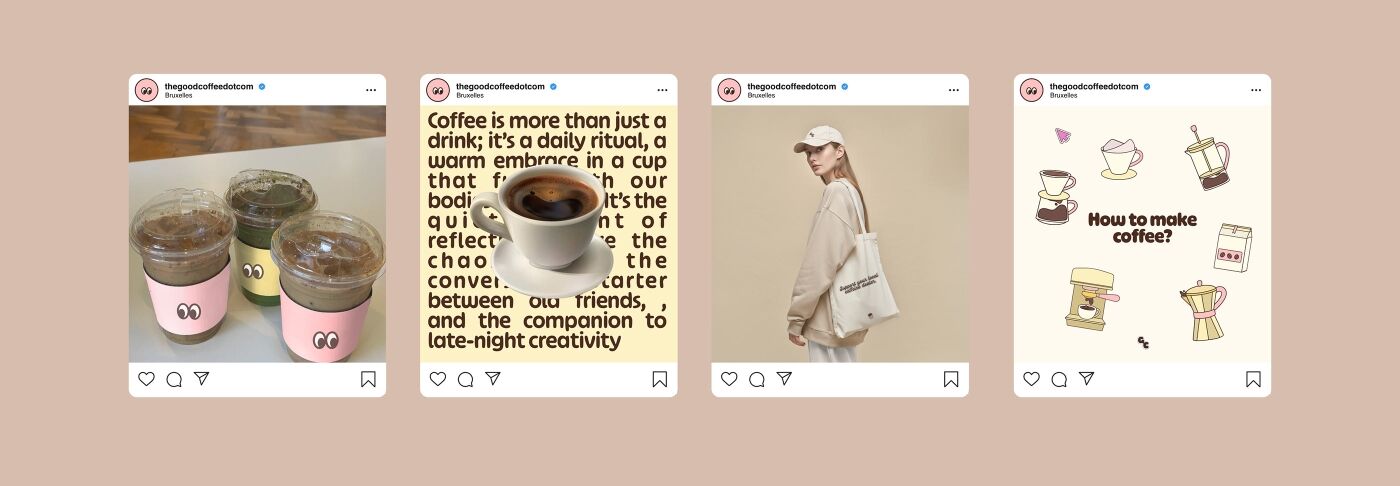The width and height of the screenshot is (1400, 486).
Task: Open three-dot menu on tote bag post
Action: (x=954, y=90)
